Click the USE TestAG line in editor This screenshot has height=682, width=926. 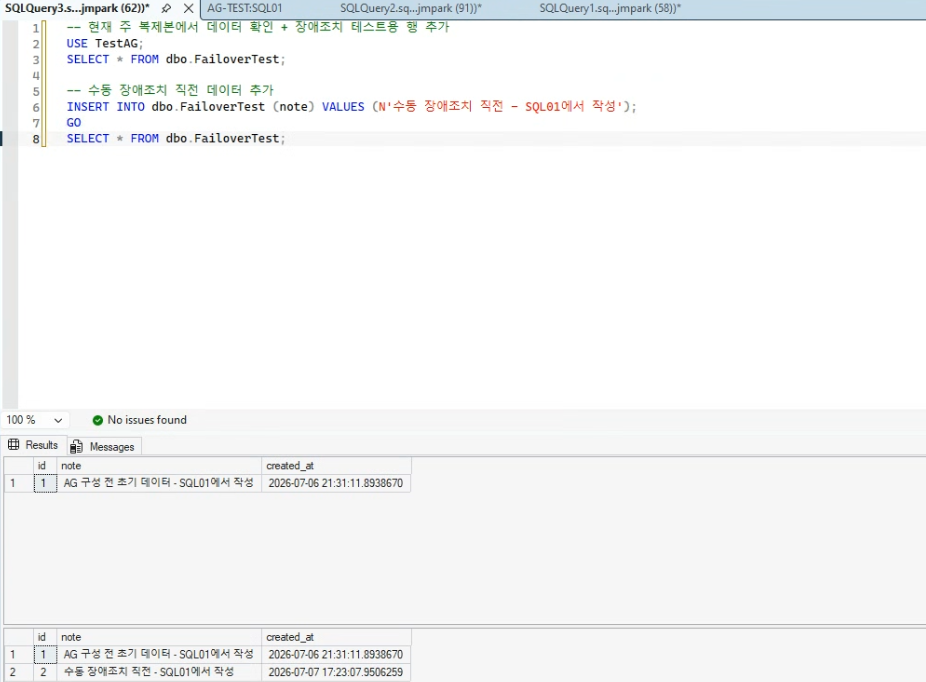click(105, 44)
